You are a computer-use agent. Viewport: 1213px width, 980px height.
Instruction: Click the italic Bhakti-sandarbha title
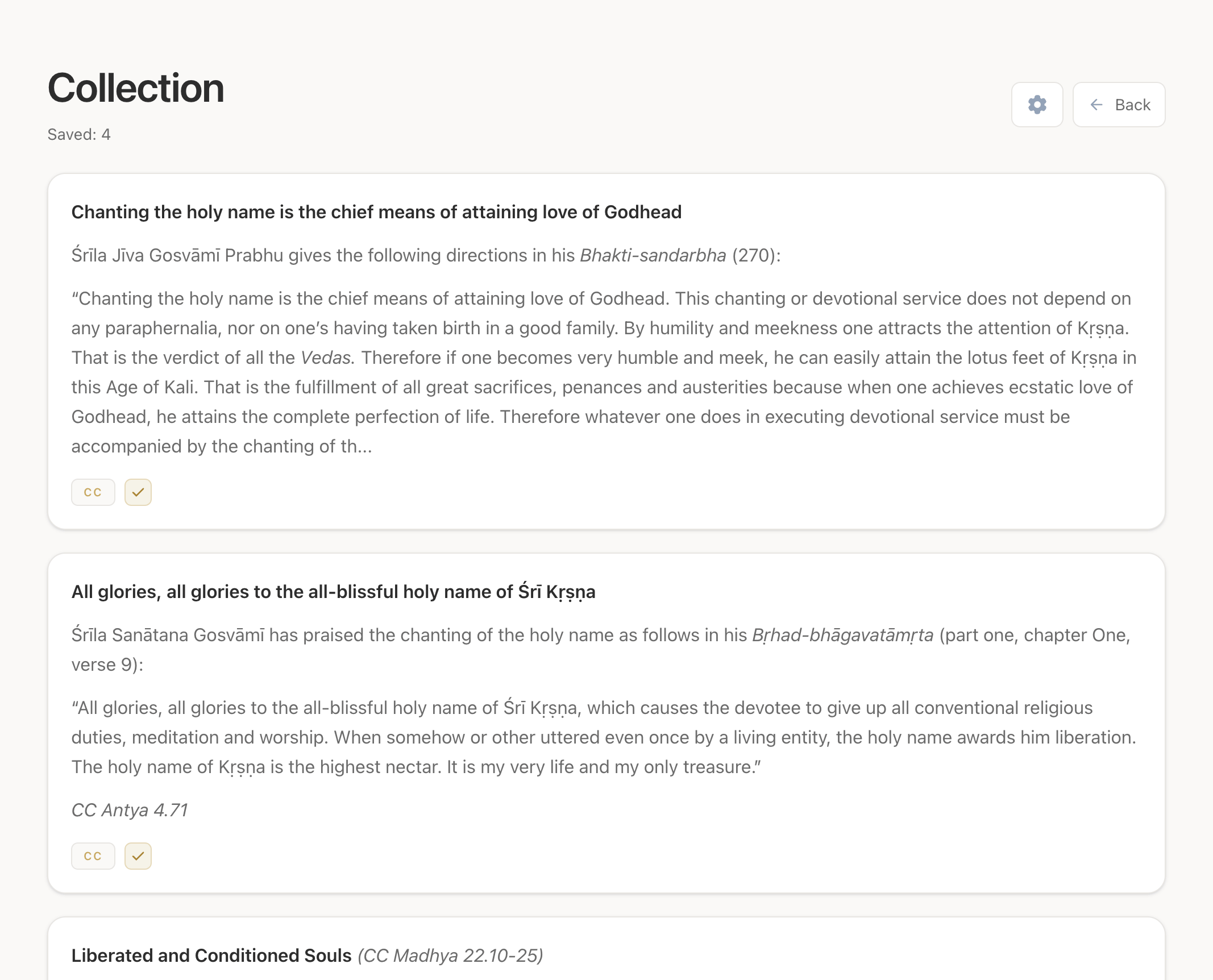(653, 255)
